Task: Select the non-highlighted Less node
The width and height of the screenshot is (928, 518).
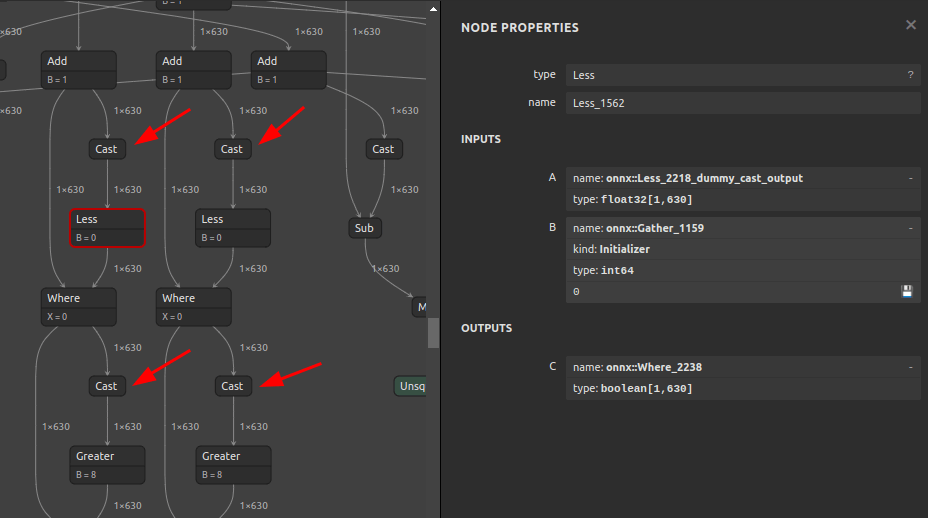Action: (233, 228)
